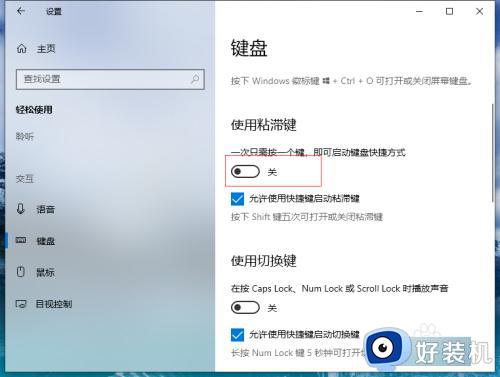Image resolution: width=500 pixels, height=377 pixels.
Task: Close the Settings window
Action: (x=479, y=11)
